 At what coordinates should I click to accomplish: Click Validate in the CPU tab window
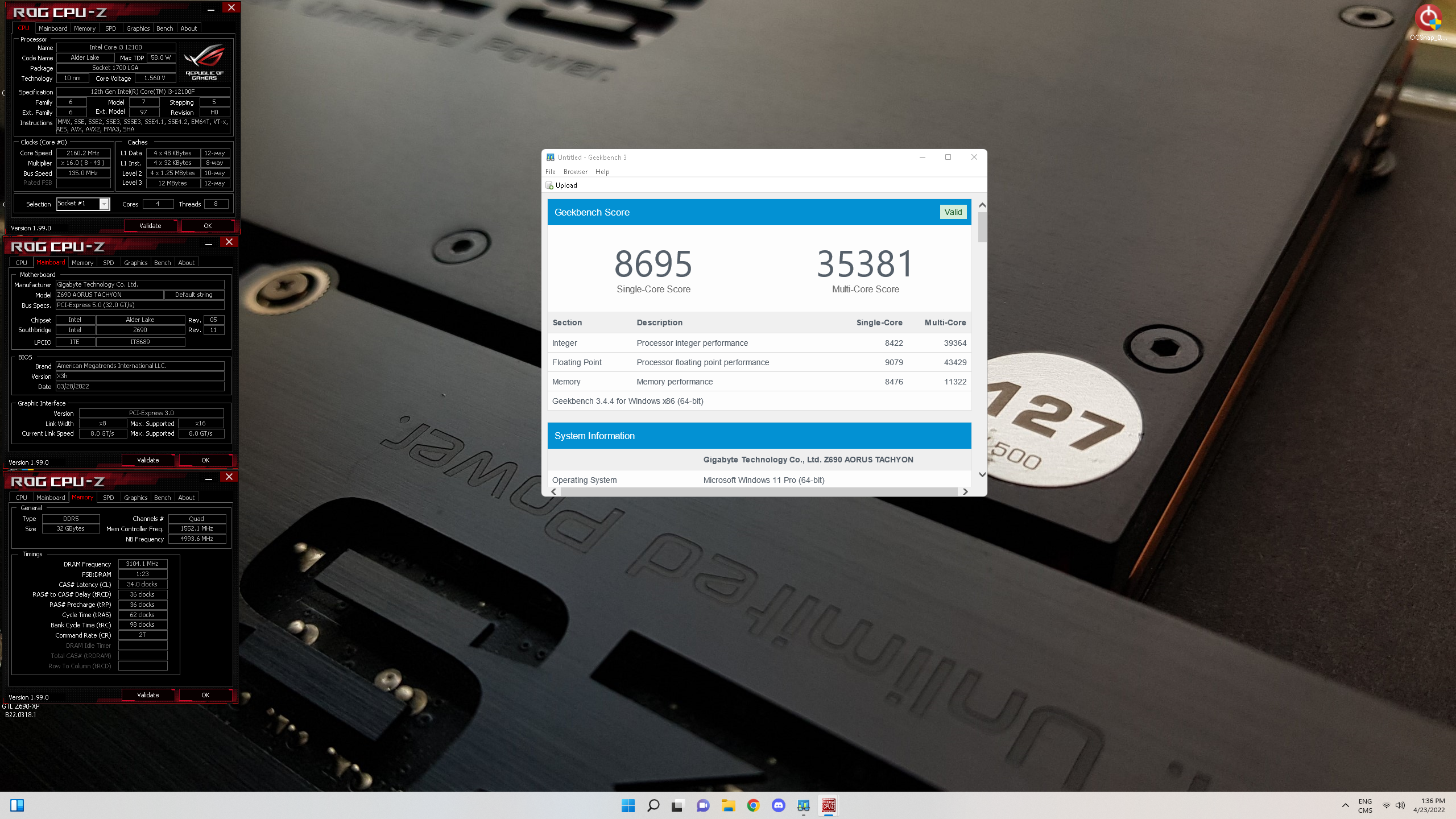[x=150, y=226]
